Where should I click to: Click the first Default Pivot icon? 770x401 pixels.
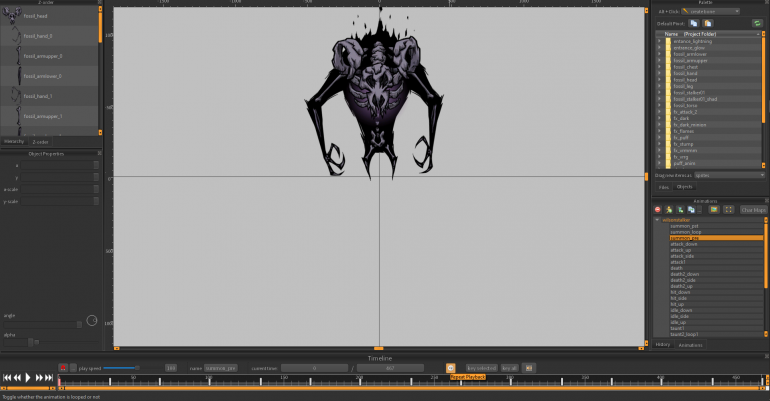pos(692,22)
